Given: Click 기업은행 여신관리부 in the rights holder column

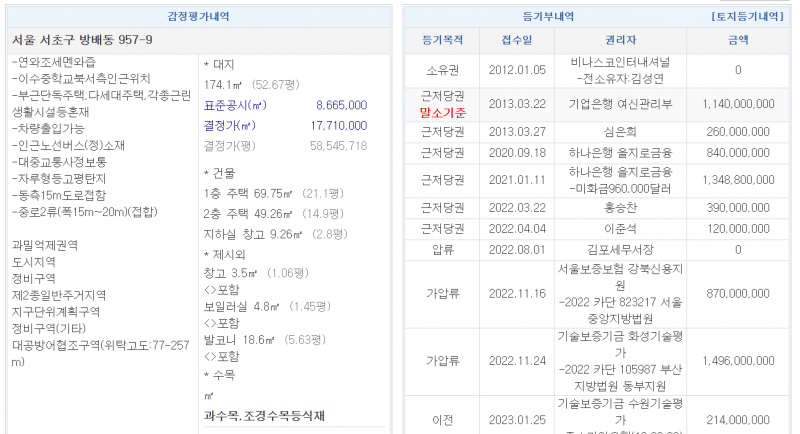Looking at the screenshot, I should coord(621,104).
